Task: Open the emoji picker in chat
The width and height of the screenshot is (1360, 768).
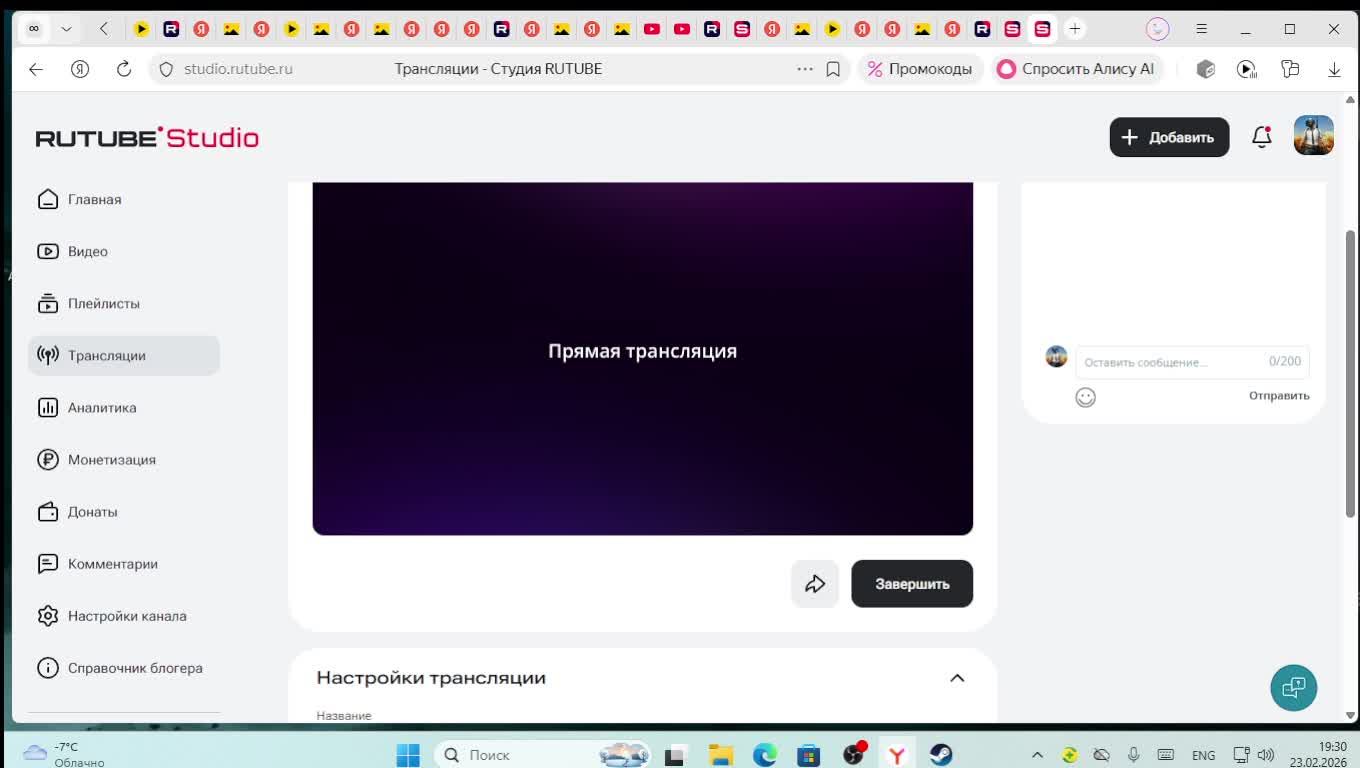Action: (x=1085, y=397)
